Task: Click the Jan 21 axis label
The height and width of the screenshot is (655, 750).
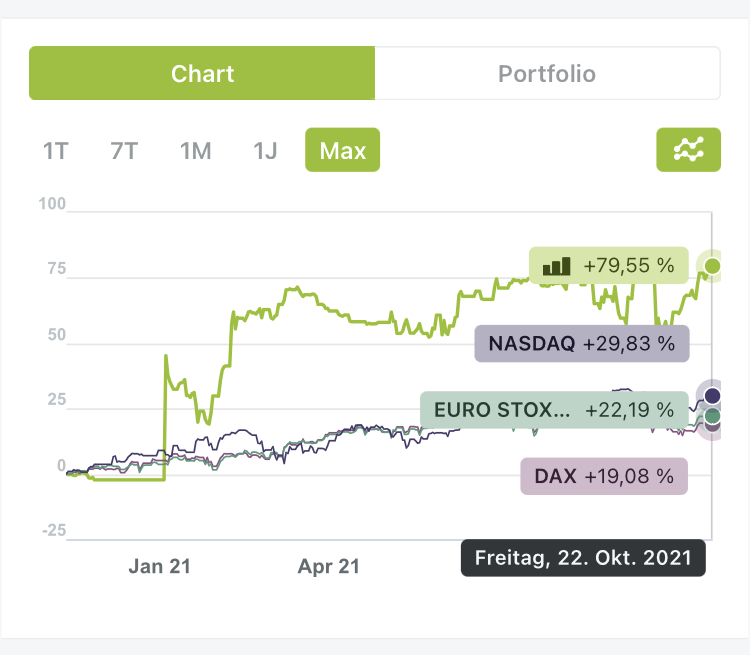Action: tap(159, 566)
